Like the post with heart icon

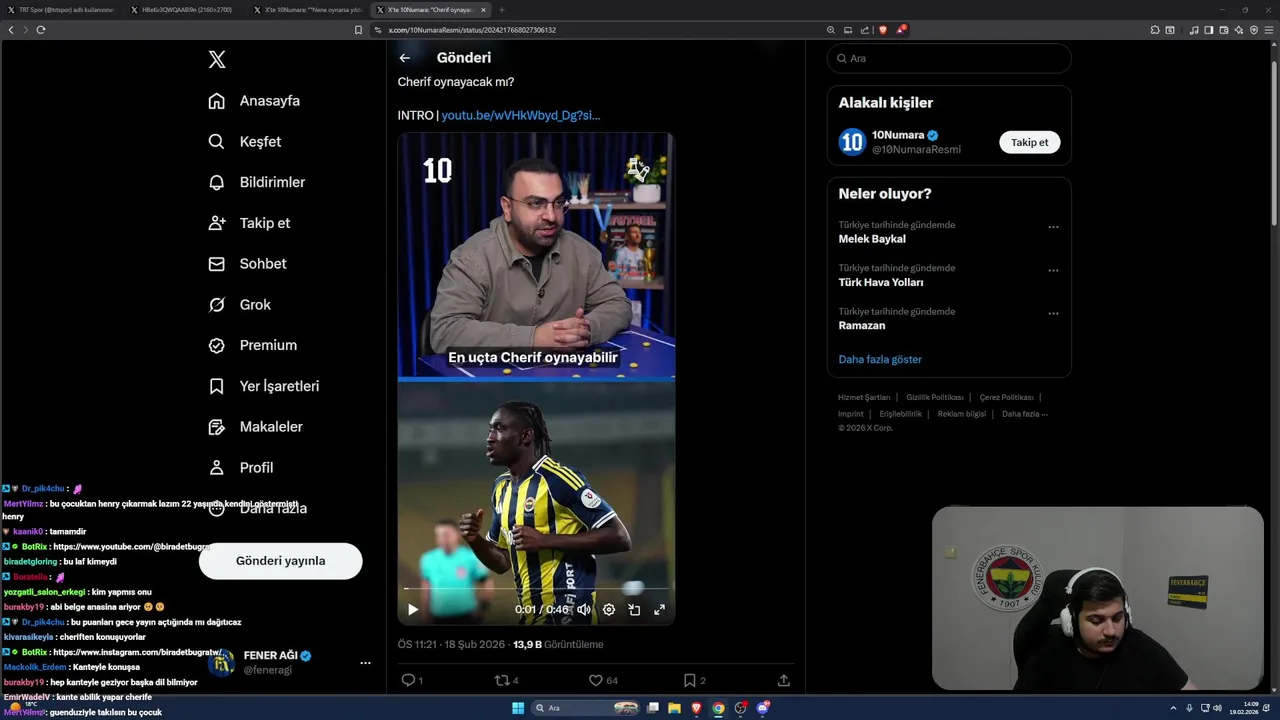click(596, 680)
